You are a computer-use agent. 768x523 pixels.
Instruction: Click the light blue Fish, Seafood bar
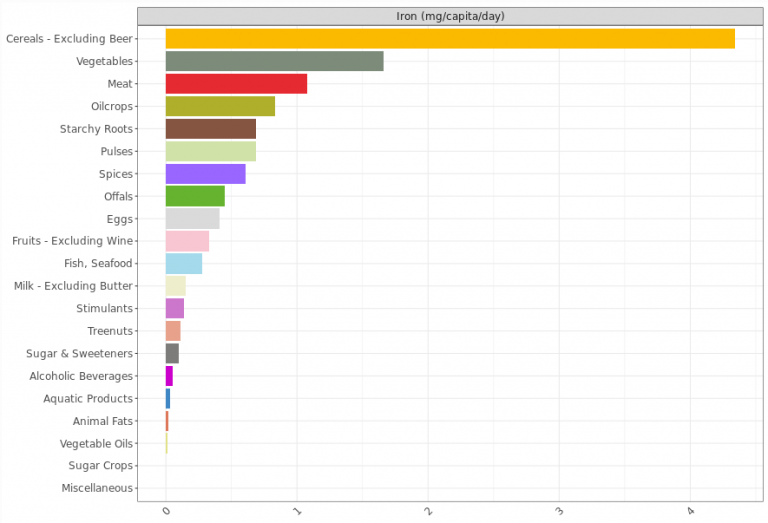(x=184, y=264)
